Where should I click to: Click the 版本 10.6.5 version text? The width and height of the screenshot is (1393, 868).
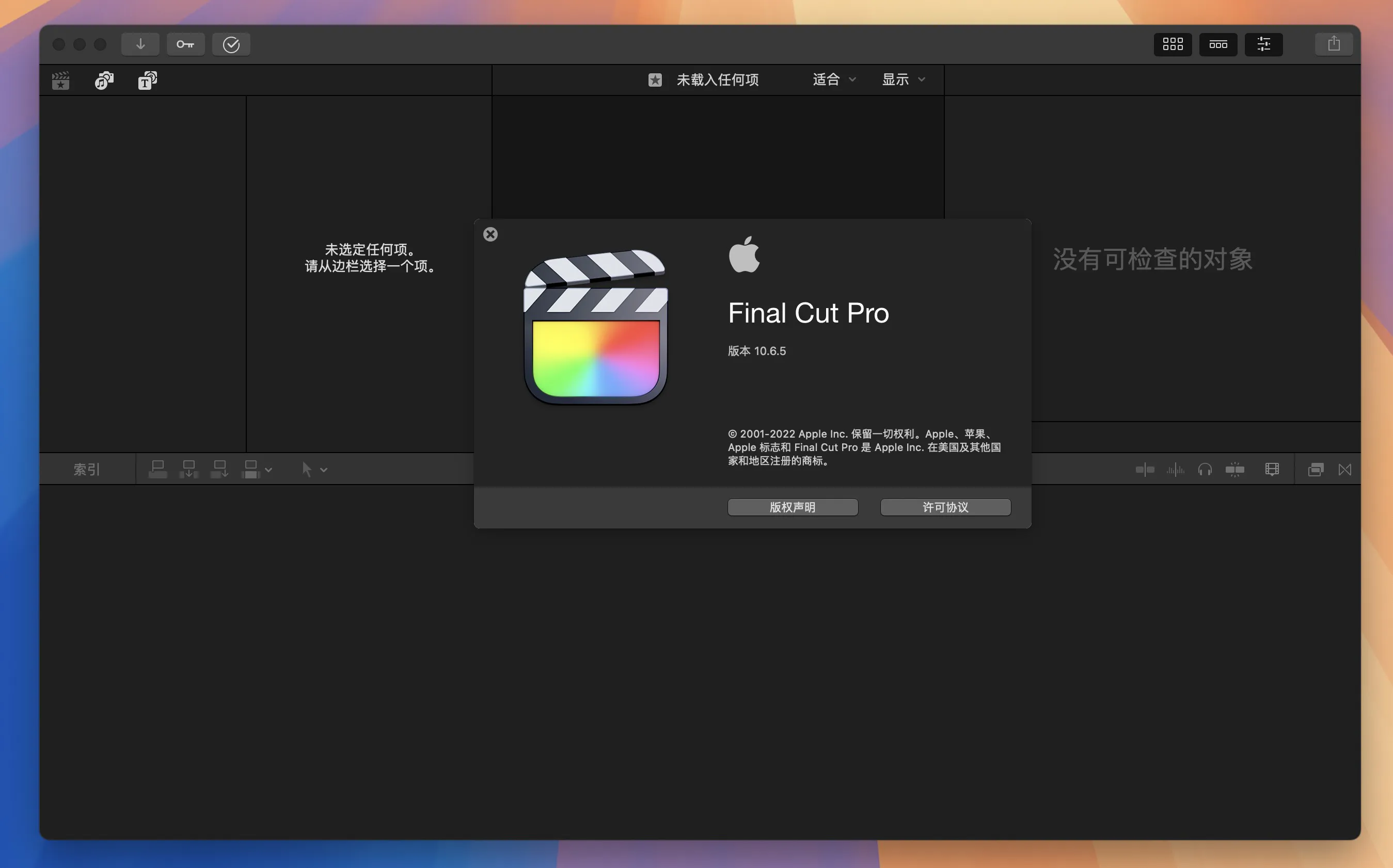pos(757,351)
